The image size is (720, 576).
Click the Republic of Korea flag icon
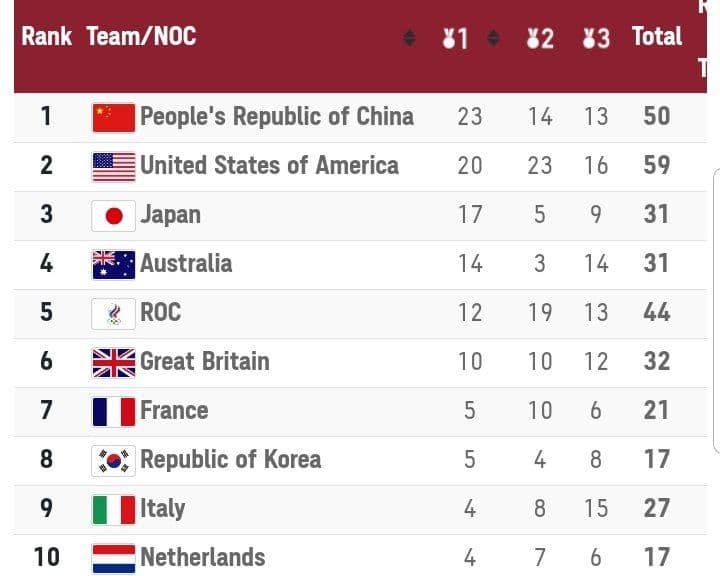(x=113, y=461)
